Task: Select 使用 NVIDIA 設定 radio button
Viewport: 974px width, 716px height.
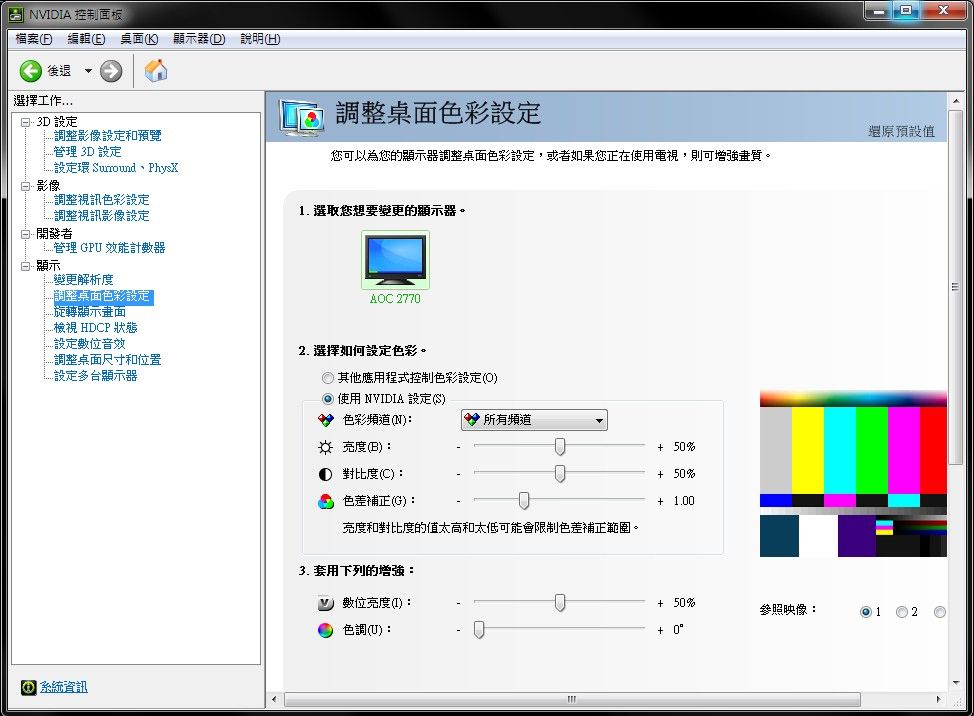Action: click(328, 399)
